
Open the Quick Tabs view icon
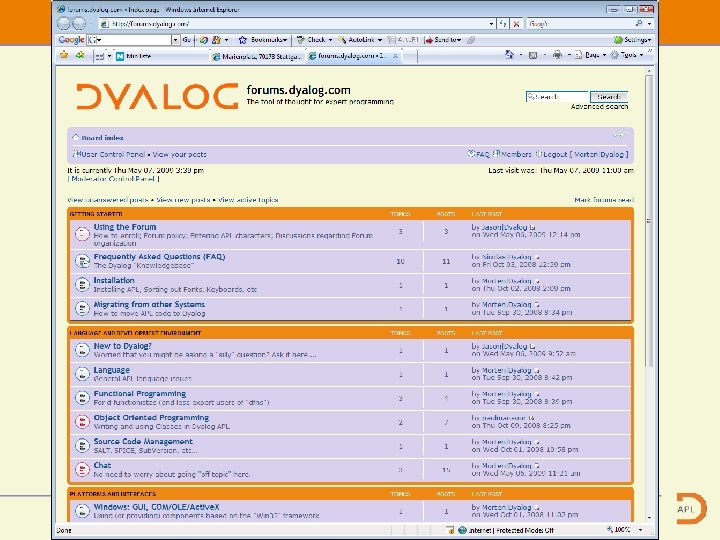click(99, 56)
